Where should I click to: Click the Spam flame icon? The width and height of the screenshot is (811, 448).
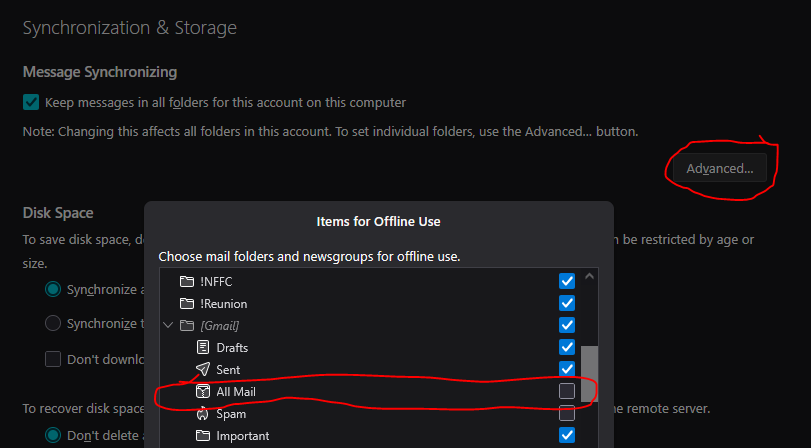coord(203,413)
